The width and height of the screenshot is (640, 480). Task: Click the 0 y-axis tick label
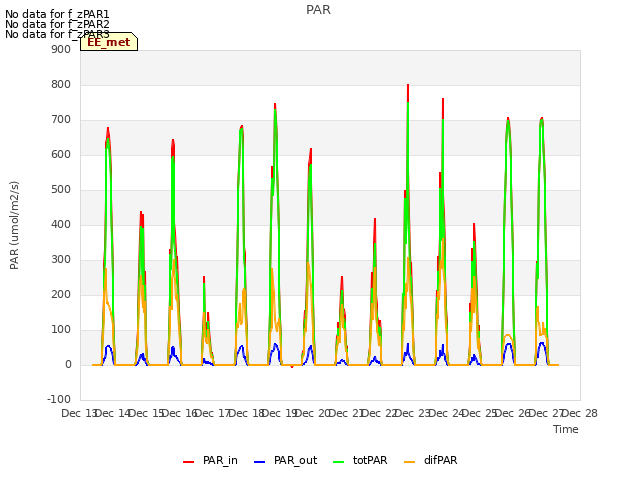(x=68, y=364)
